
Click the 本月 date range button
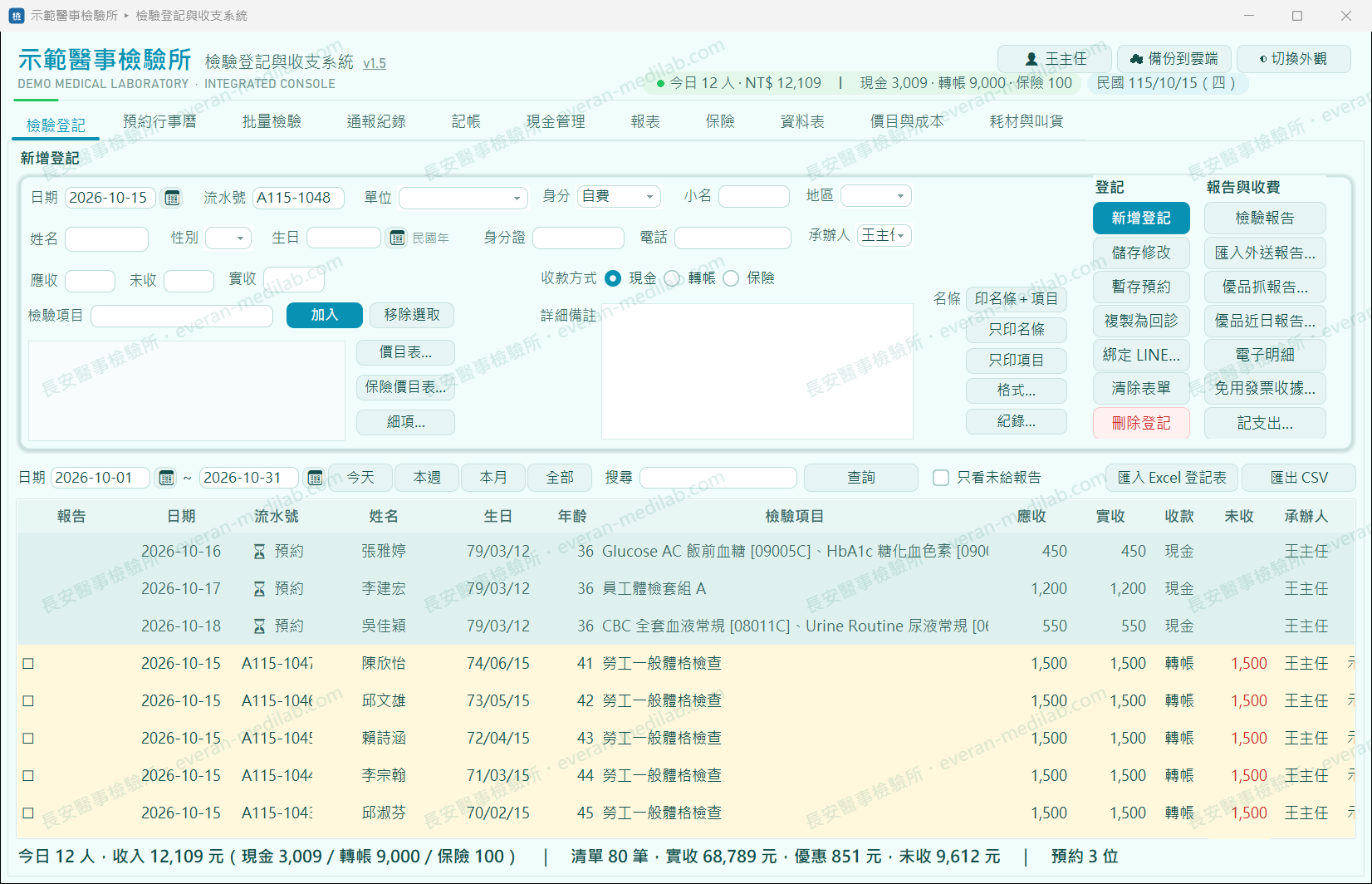493,478
